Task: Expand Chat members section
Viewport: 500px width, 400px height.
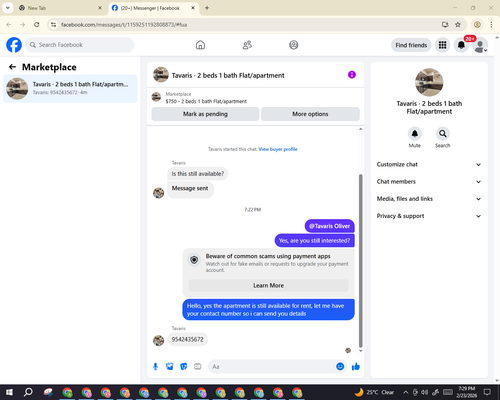Action: click(x=429, y=182)
